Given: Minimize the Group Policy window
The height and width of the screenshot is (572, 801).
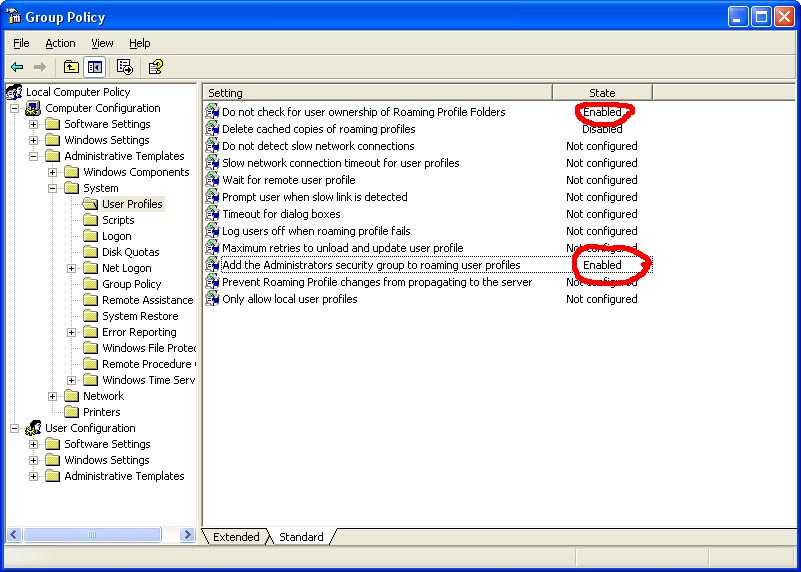Looking at the screenshot, I should pyautogui.click(x=738, y=17).
